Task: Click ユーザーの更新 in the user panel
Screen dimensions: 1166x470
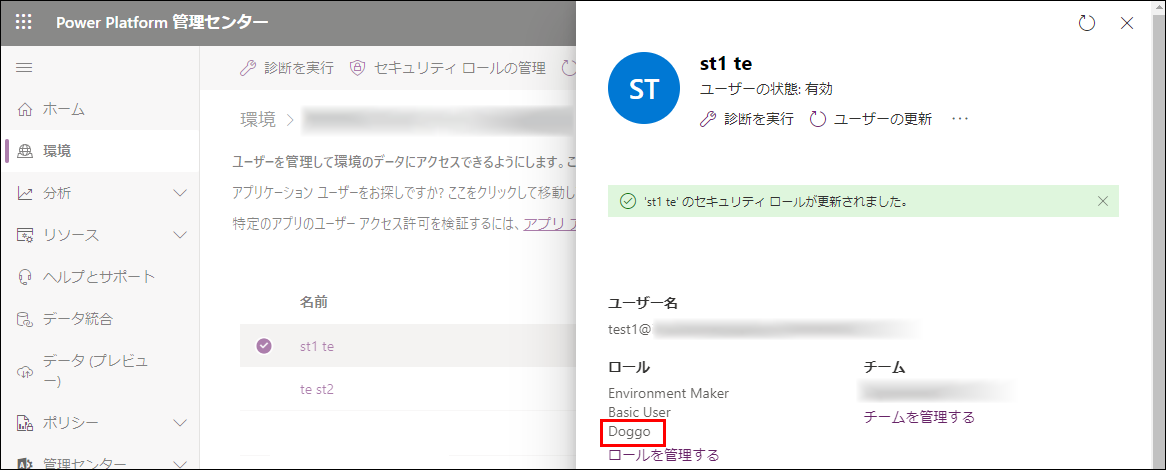Action: (871, 119)
